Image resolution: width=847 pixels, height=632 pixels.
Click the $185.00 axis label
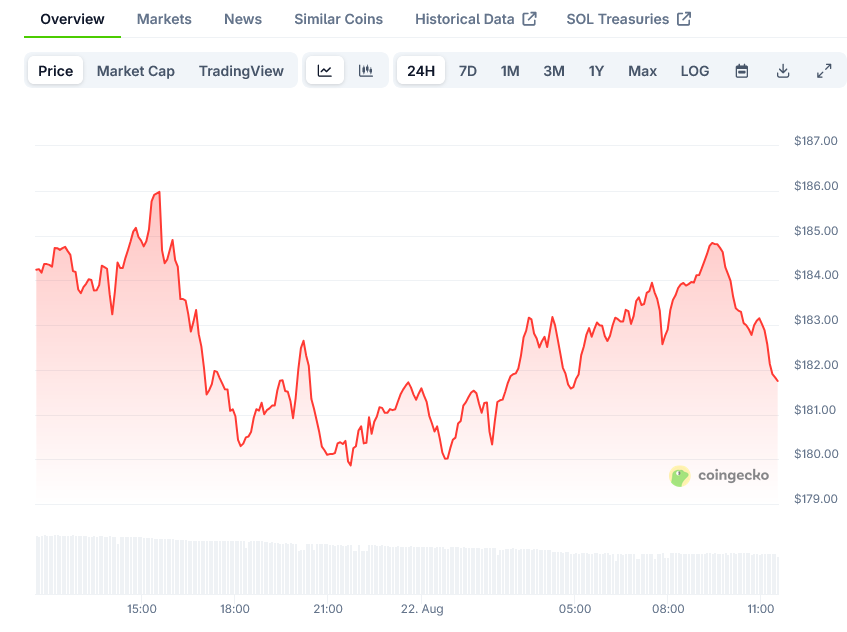[816, 231]
